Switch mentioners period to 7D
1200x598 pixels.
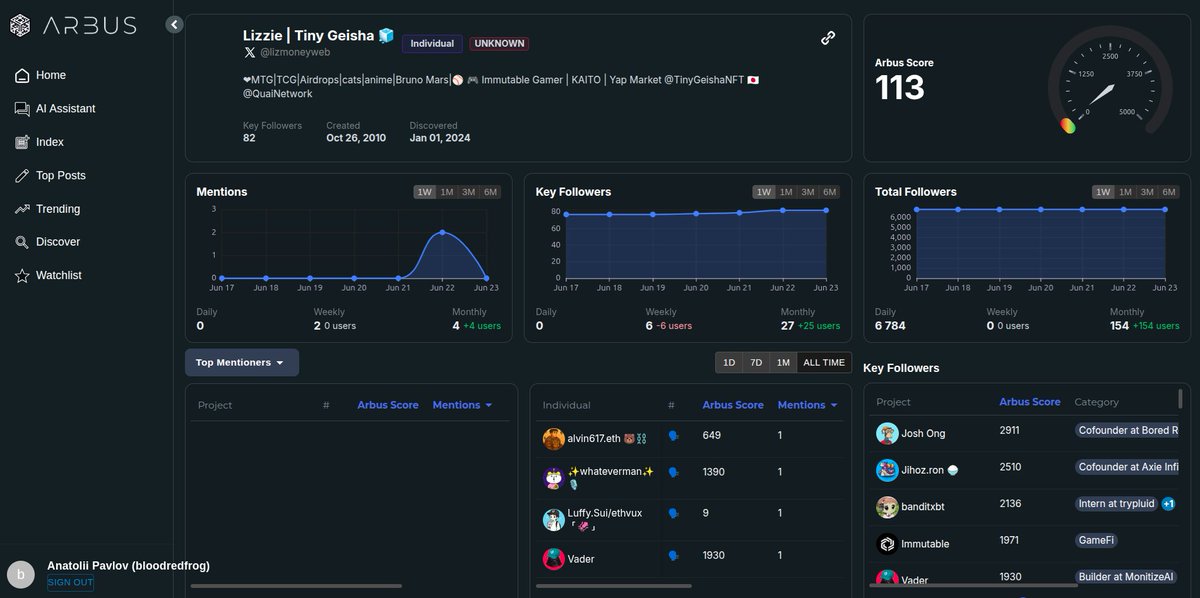(x=757, y=363)
